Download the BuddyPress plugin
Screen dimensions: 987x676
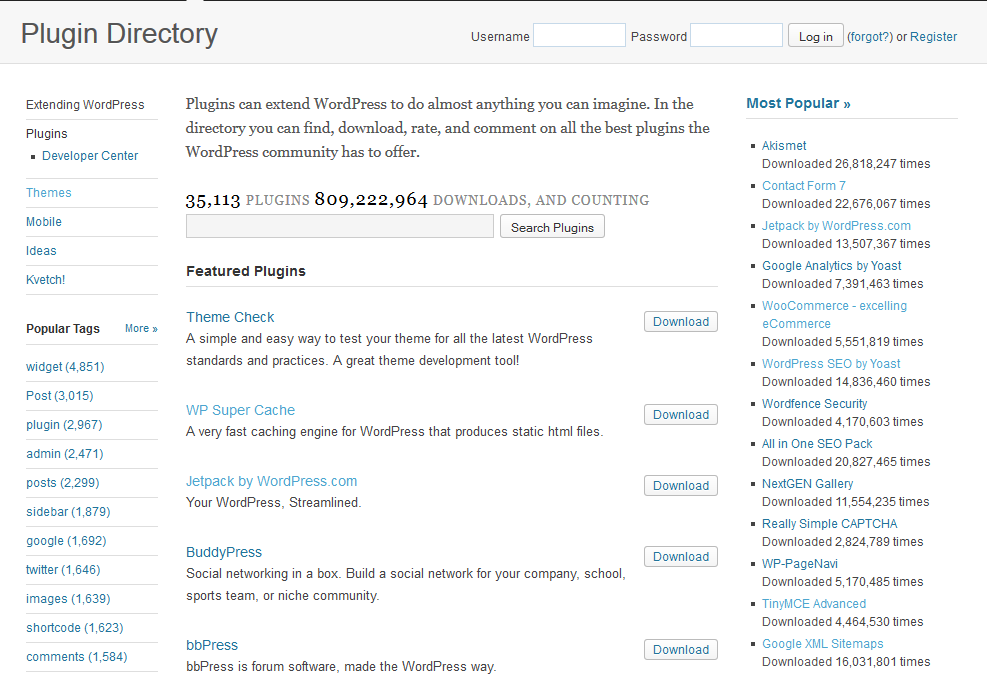[680, 556]
